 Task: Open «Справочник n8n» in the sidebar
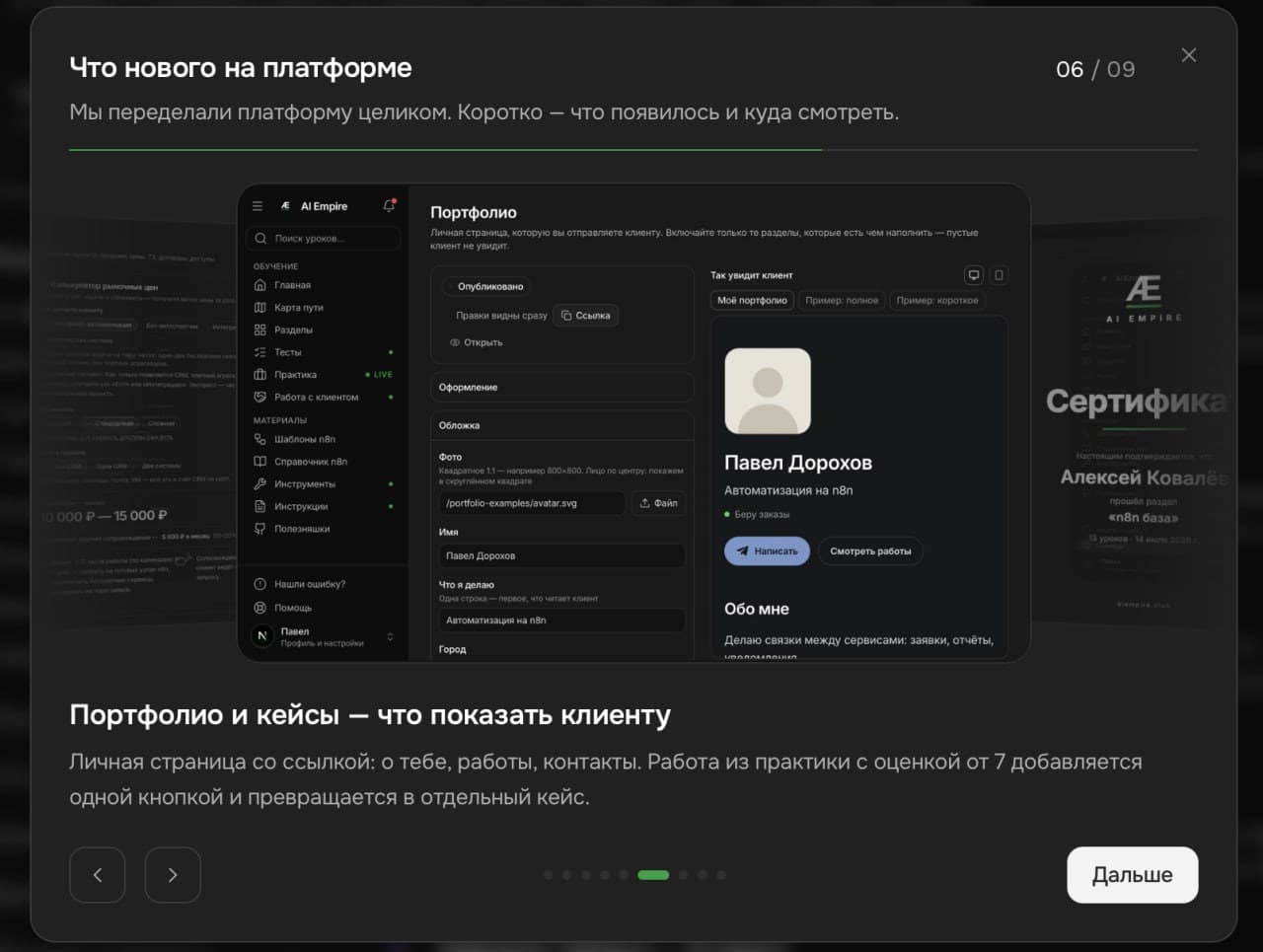(324, 462)
